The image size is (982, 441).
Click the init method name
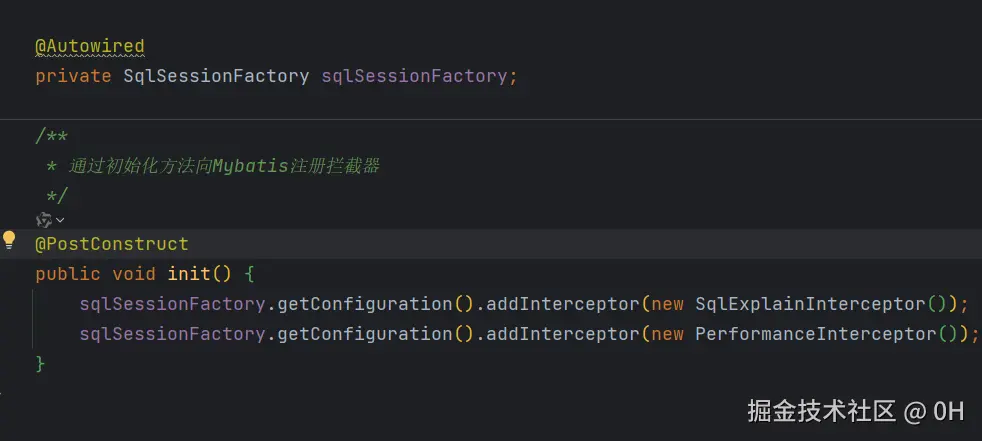pyautogui.click(x=189, y=274)
